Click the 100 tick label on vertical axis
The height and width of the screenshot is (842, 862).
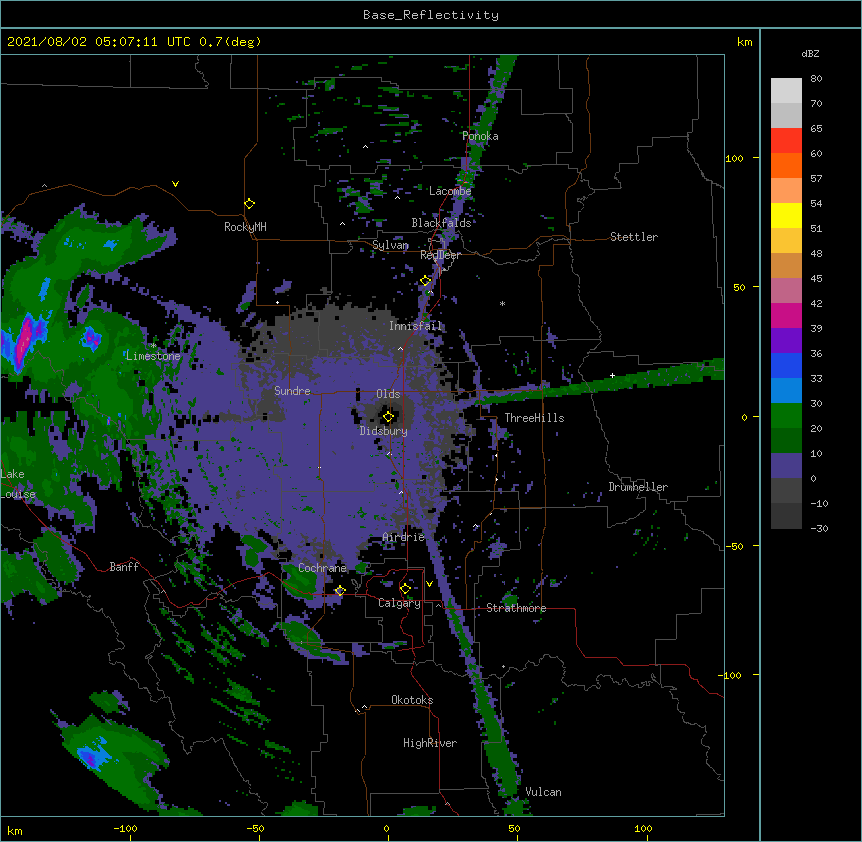pos(734,158)
